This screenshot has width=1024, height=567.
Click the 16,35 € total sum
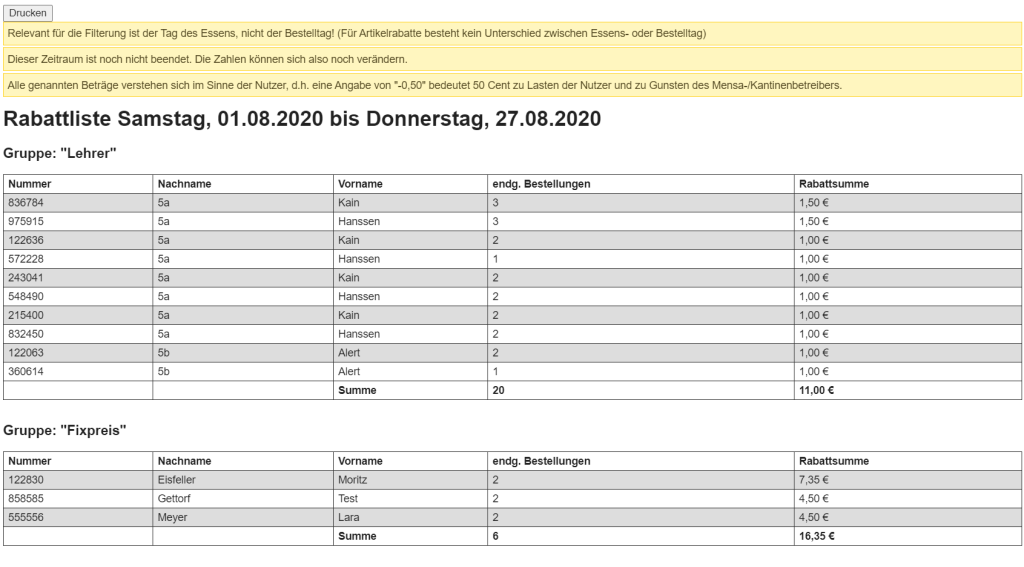(816, 536)
